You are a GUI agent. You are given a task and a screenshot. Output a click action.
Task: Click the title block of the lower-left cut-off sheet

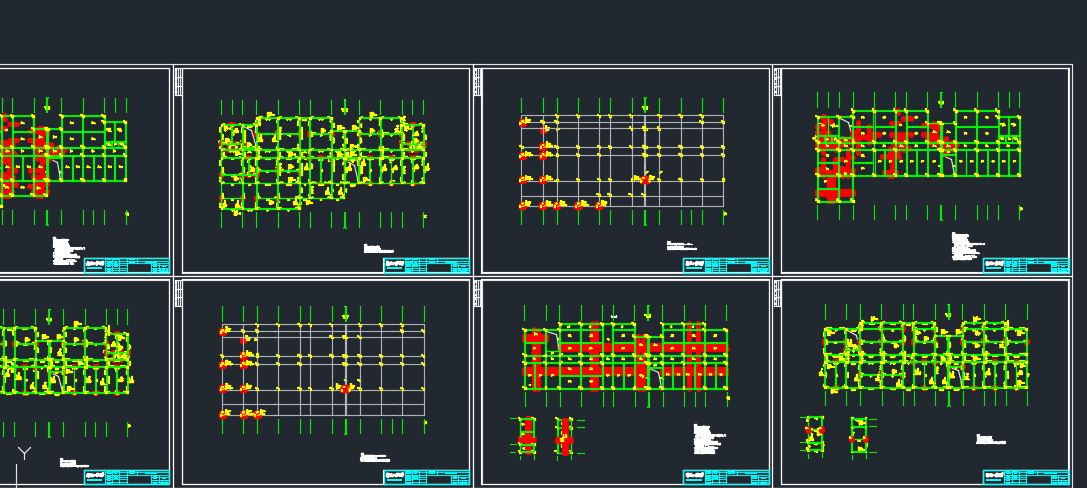tap(127, 477)
